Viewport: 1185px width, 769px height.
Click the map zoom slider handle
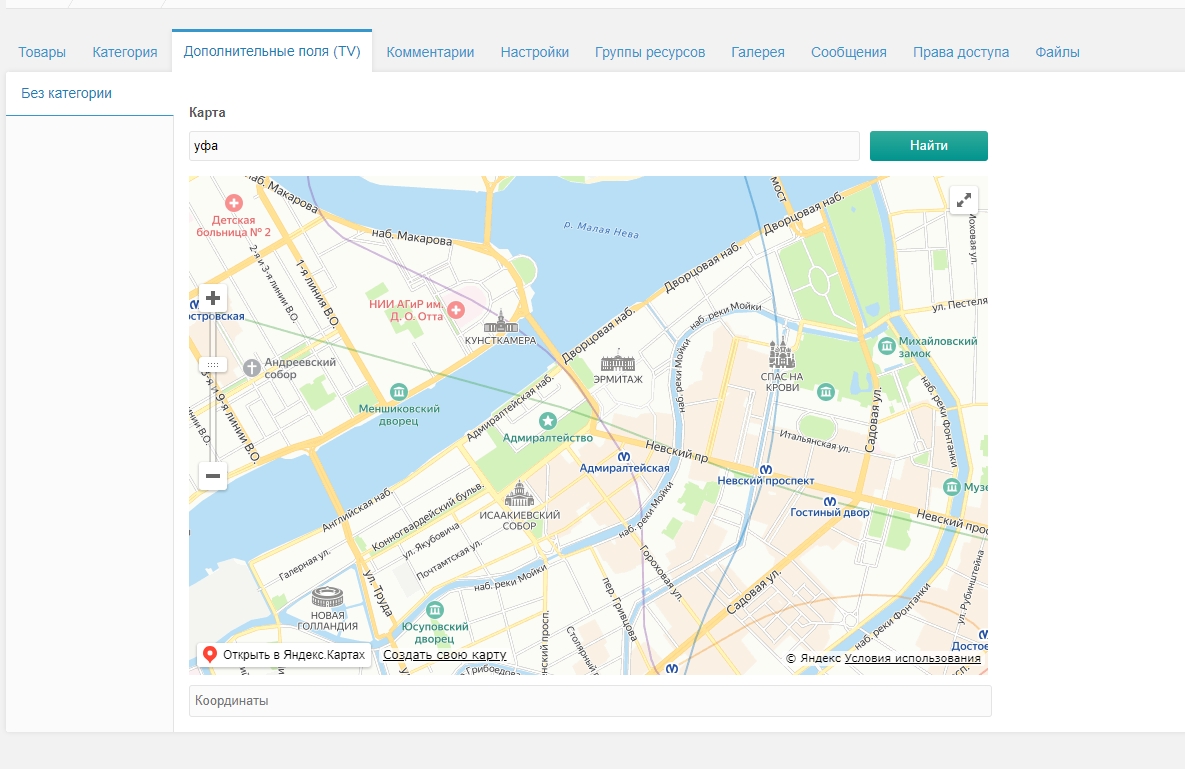tap(213, 365)
